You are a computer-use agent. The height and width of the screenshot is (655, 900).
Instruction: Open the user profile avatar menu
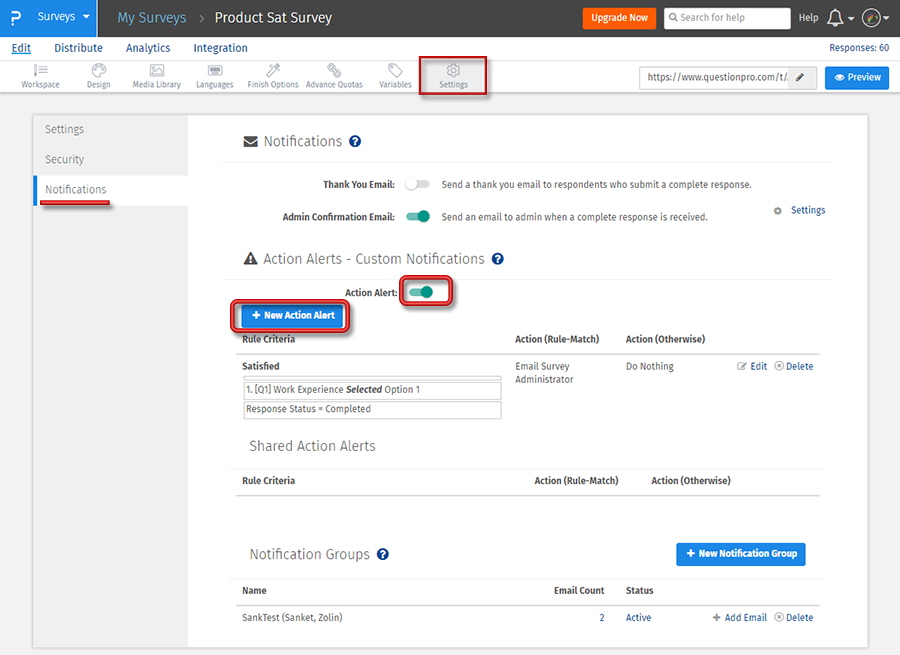pyautogui.click(x=875, y=18)
